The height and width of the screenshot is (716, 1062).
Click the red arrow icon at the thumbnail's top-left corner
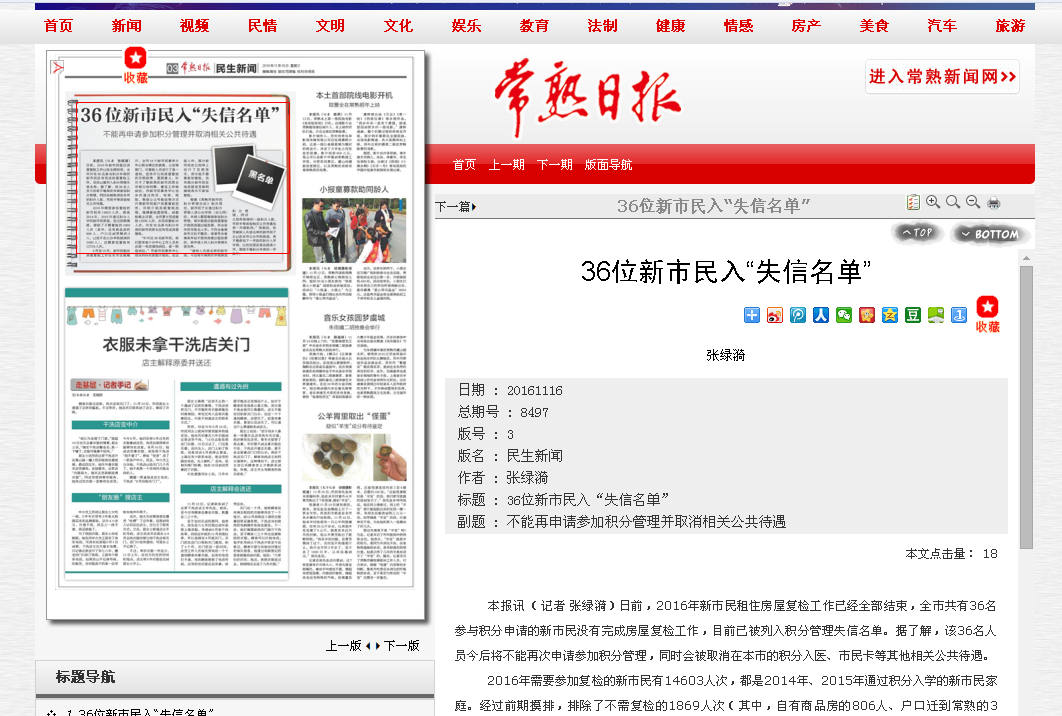(58, 67)
